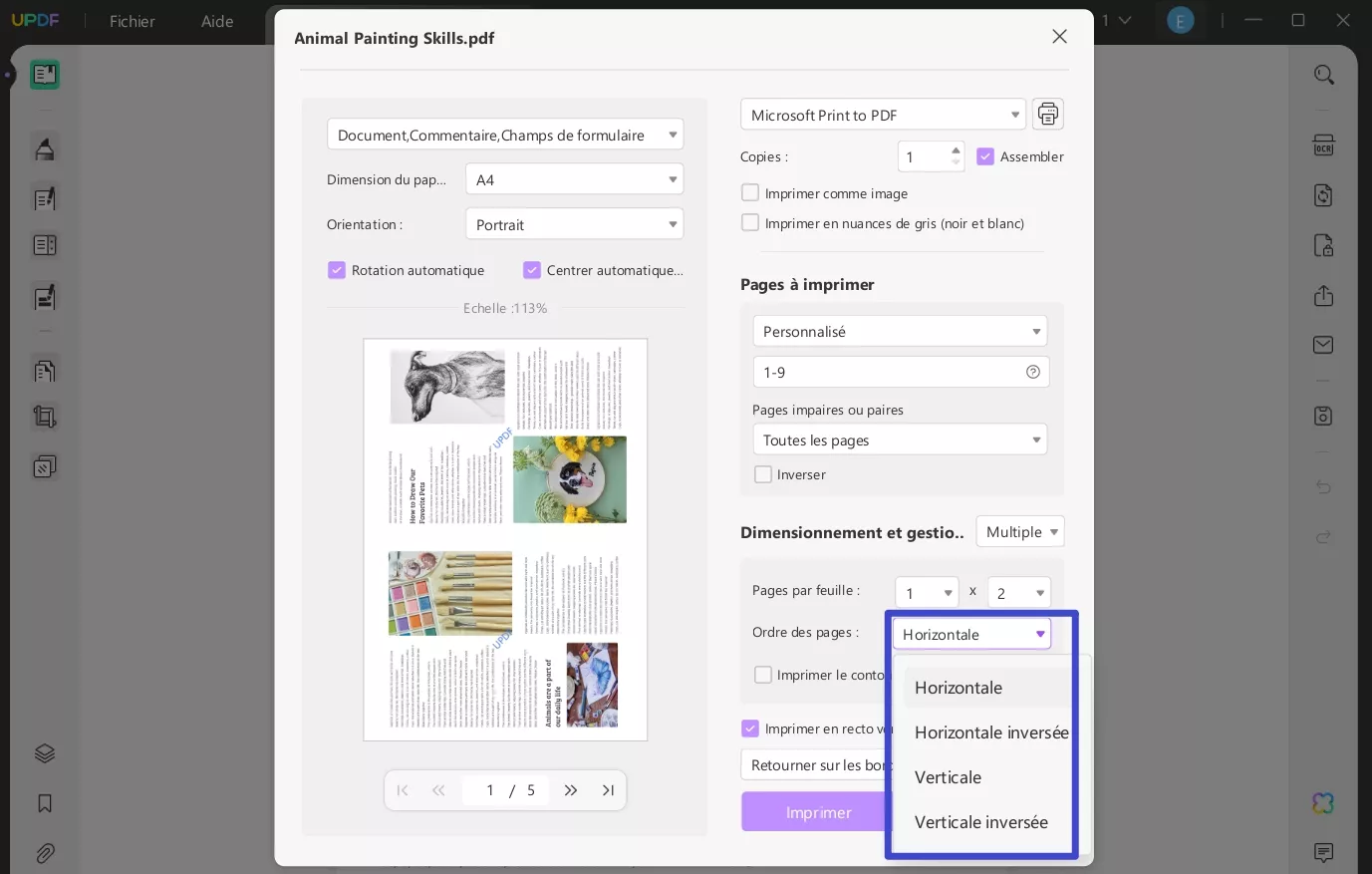Screen dimensions: 1372x874
Task: Open the Organize Pages tool icon
Action: [x=45, y=370]
